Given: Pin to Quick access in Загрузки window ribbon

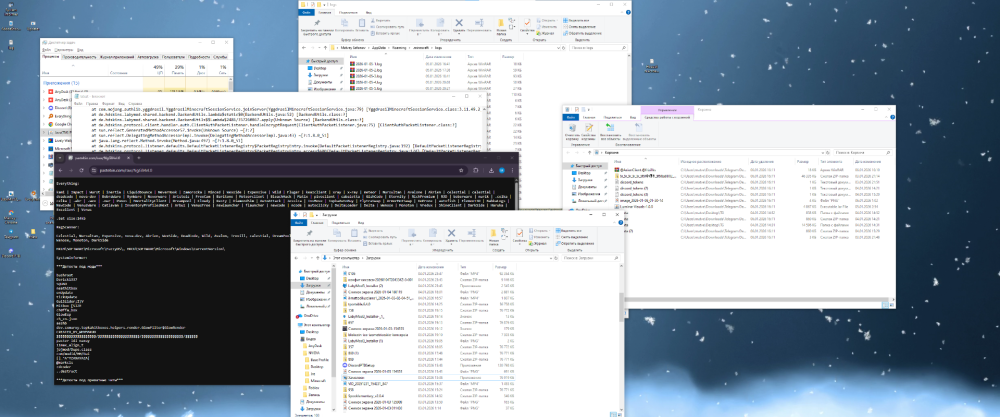Looking at the screenshot, I should pyautogui.click(x=309, y=237).
